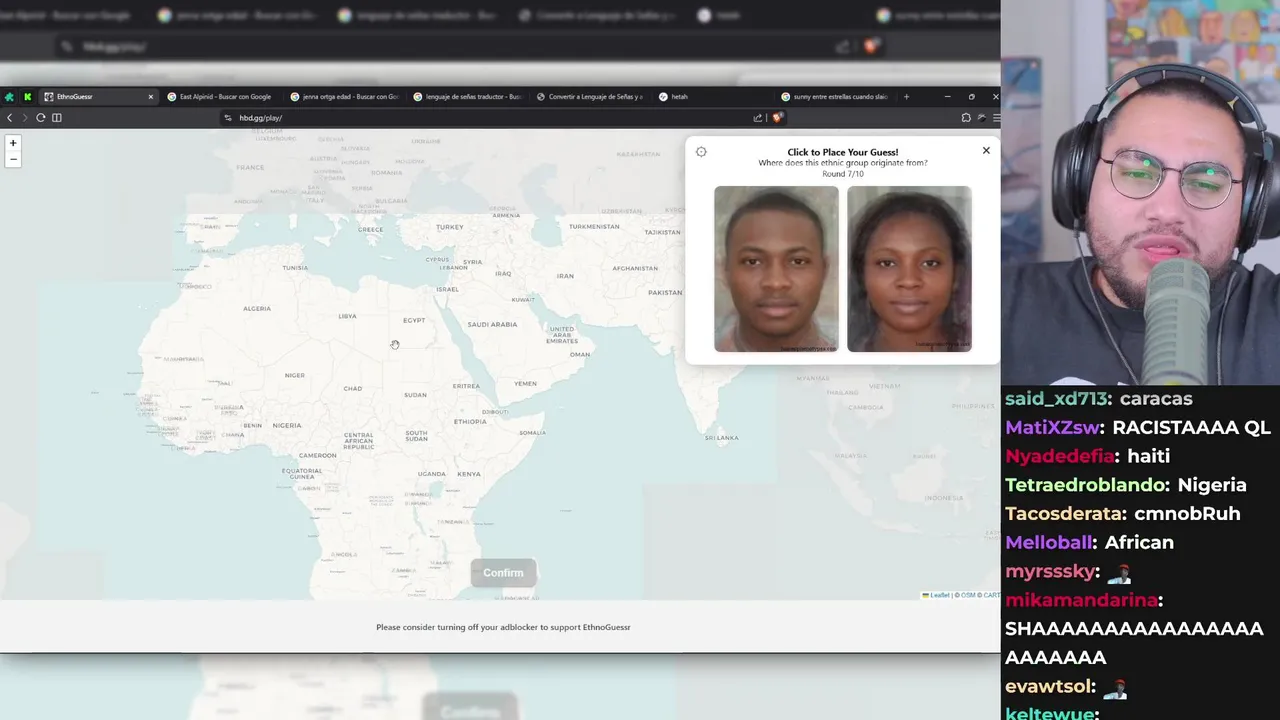Click the Somalia label on the map
The image size is (1280, 720).
(532, 432)
